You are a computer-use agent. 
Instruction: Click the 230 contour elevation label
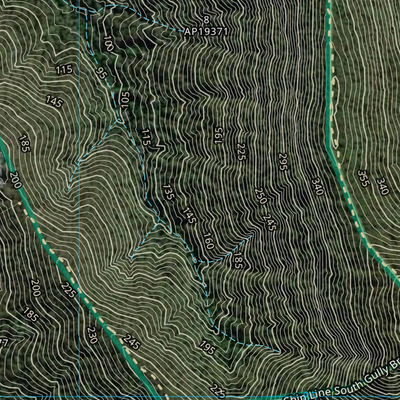92,335
